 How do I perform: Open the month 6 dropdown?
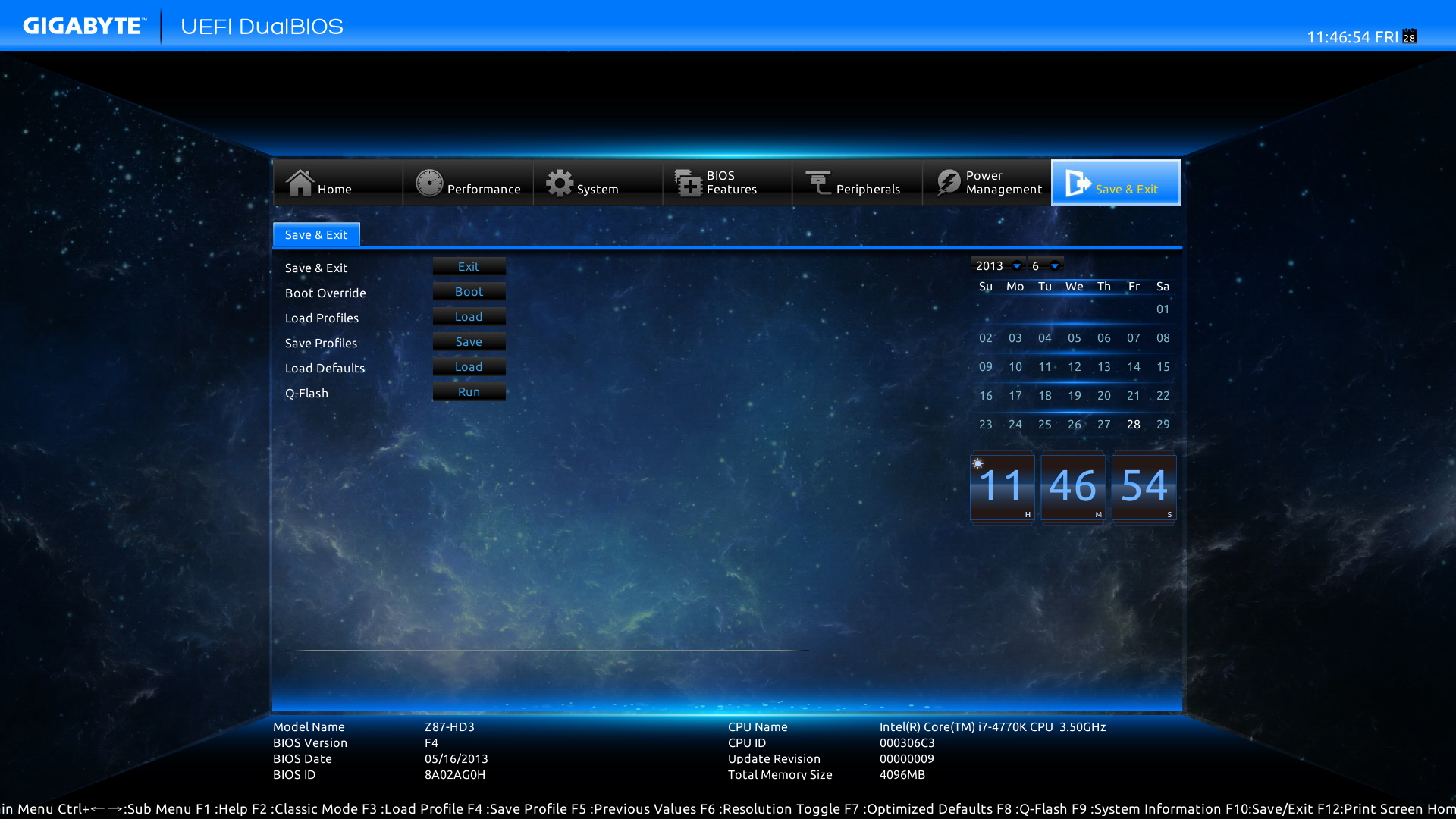[1056, 265]
